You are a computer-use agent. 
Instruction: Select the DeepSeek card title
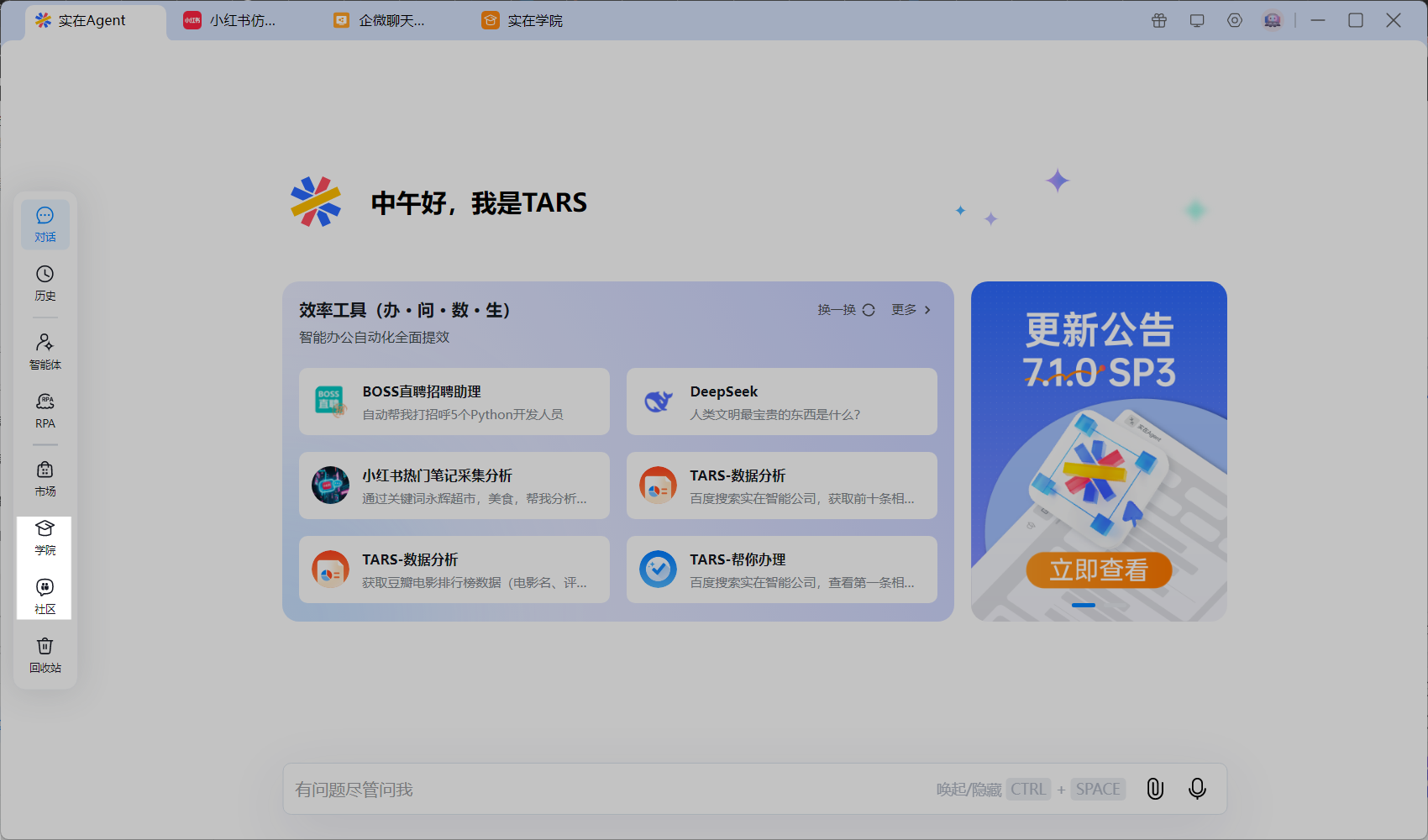point(724,391)
